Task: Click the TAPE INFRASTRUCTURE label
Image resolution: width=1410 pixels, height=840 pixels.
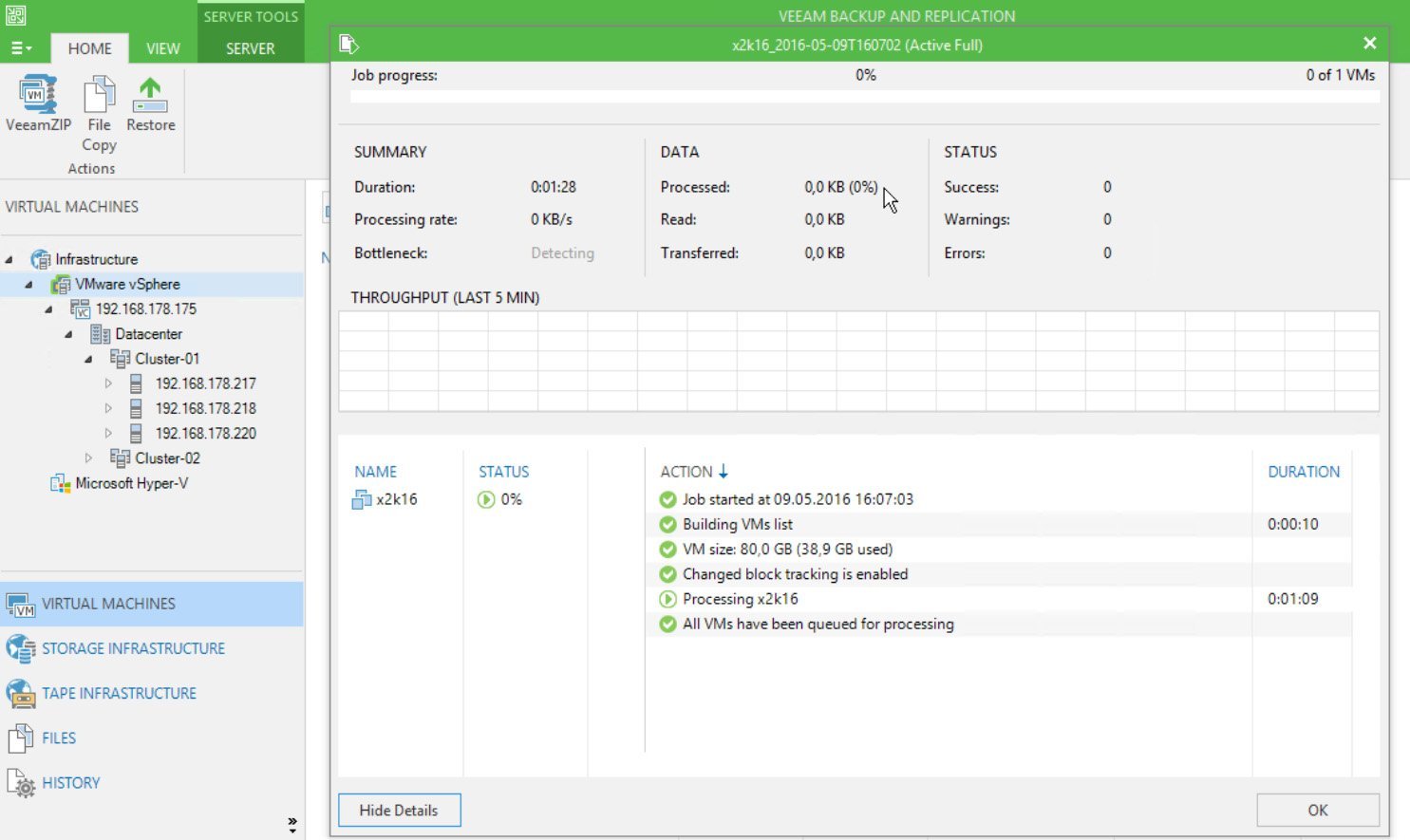Action: point(119,693)
